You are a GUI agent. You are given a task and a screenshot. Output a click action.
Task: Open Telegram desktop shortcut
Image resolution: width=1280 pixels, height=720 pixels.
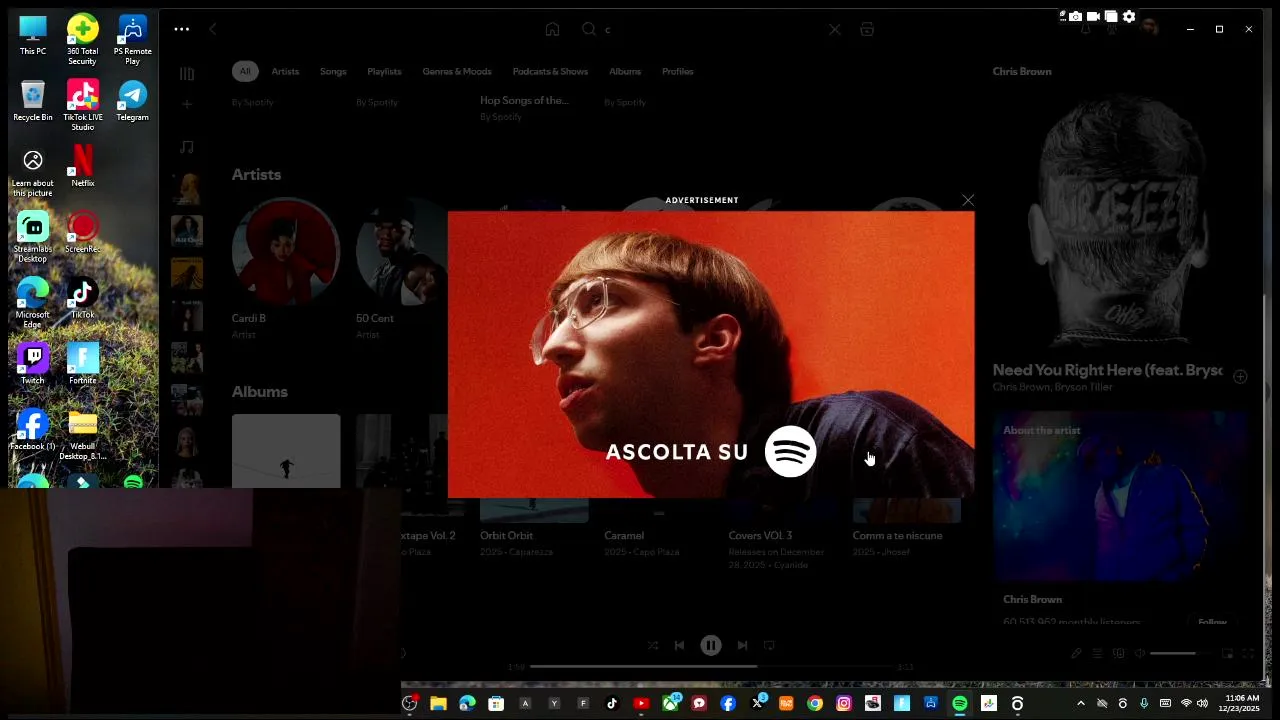click(132, 101)
